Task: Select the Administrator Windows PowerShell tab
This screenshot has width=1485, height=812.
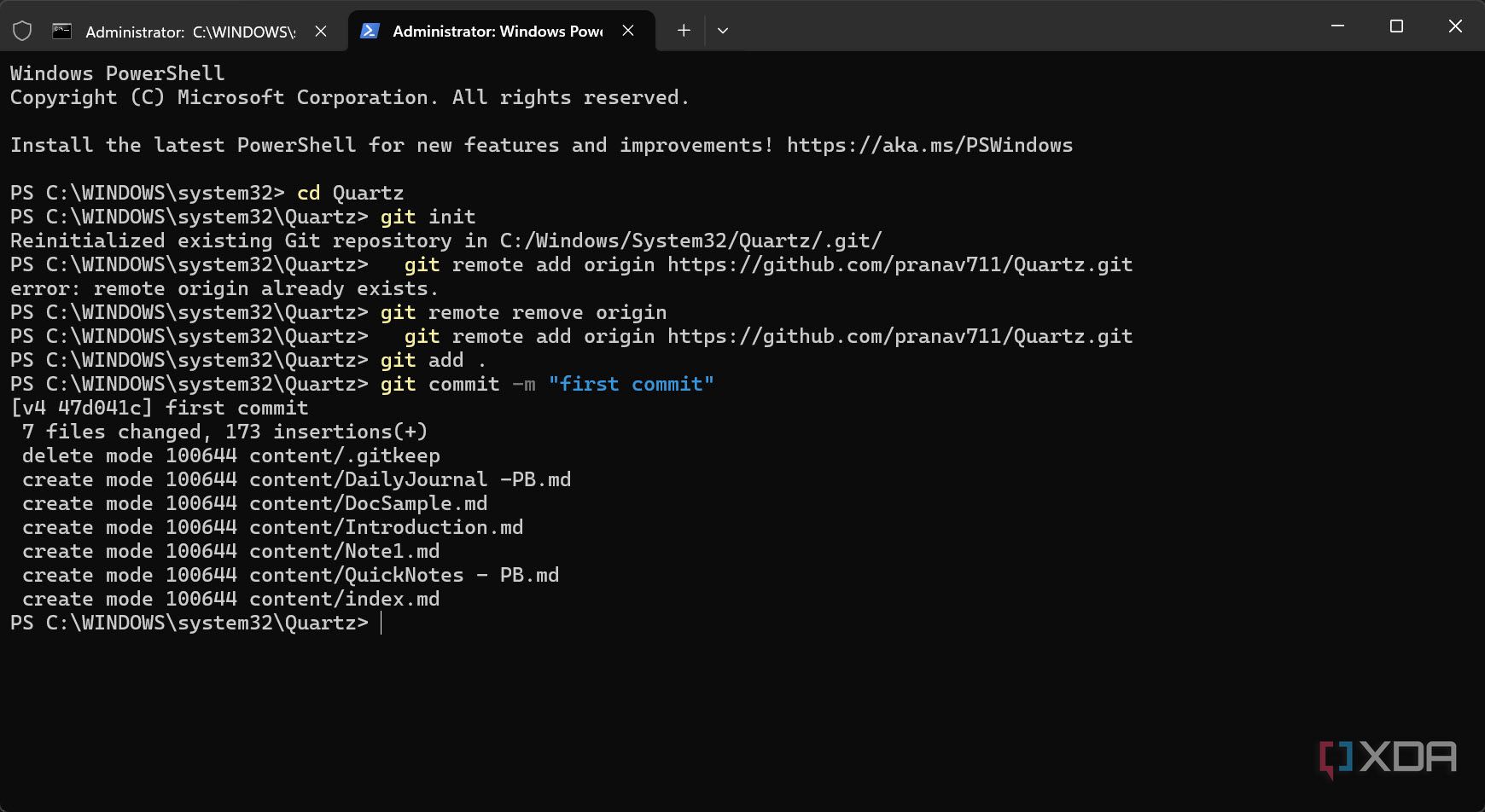Action: click(x=497, y=31)
